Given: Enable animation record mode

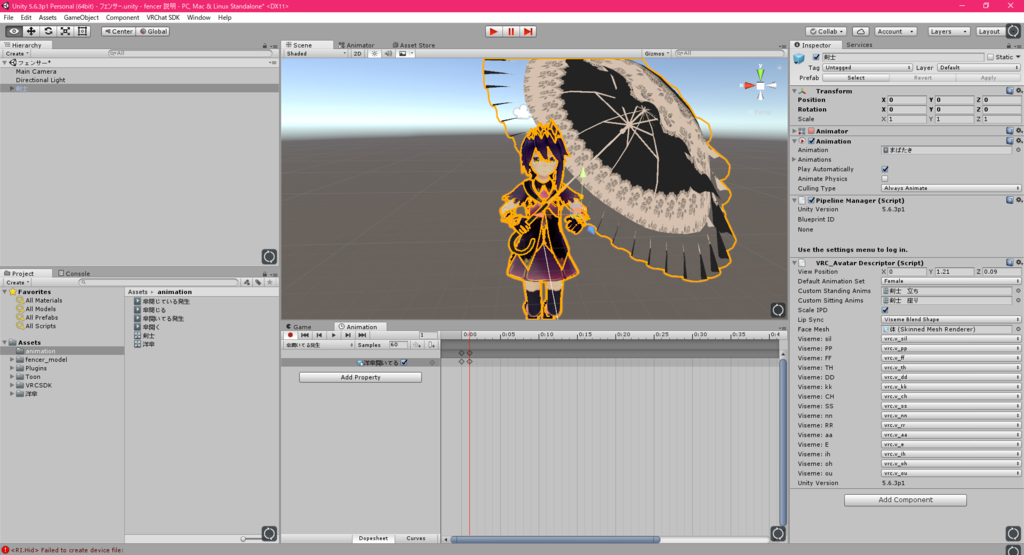Looking at the screenshot, I should coord(291,335).
